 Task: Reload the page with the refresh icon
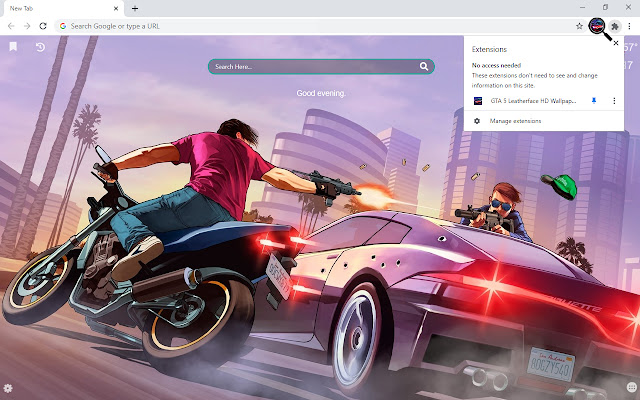[43, 26]
